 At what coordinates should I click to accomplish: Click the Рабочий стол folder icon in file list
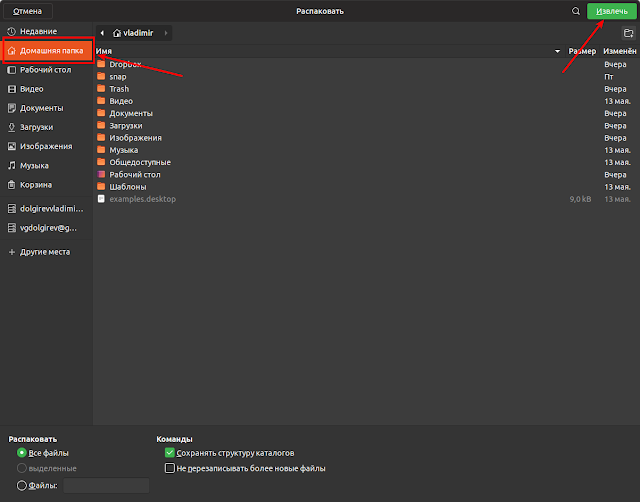[101, 174]
